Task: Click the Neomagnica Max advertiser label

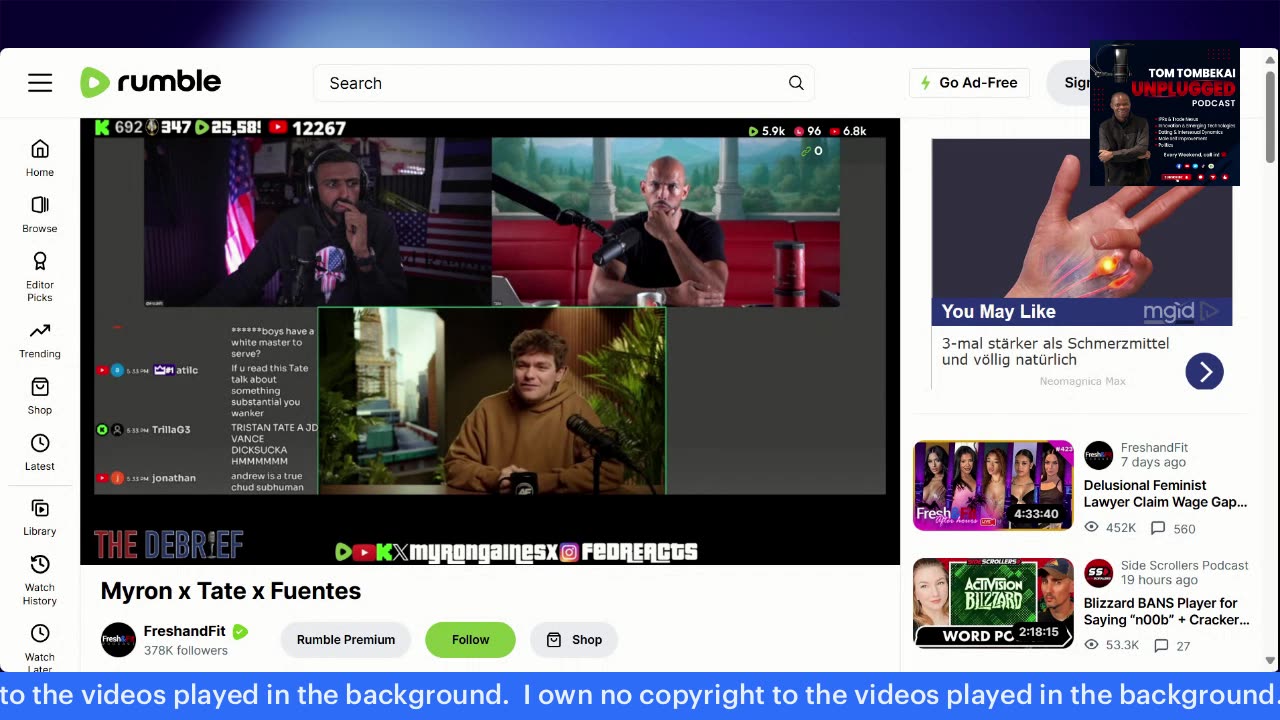Action: (1082, 381)
